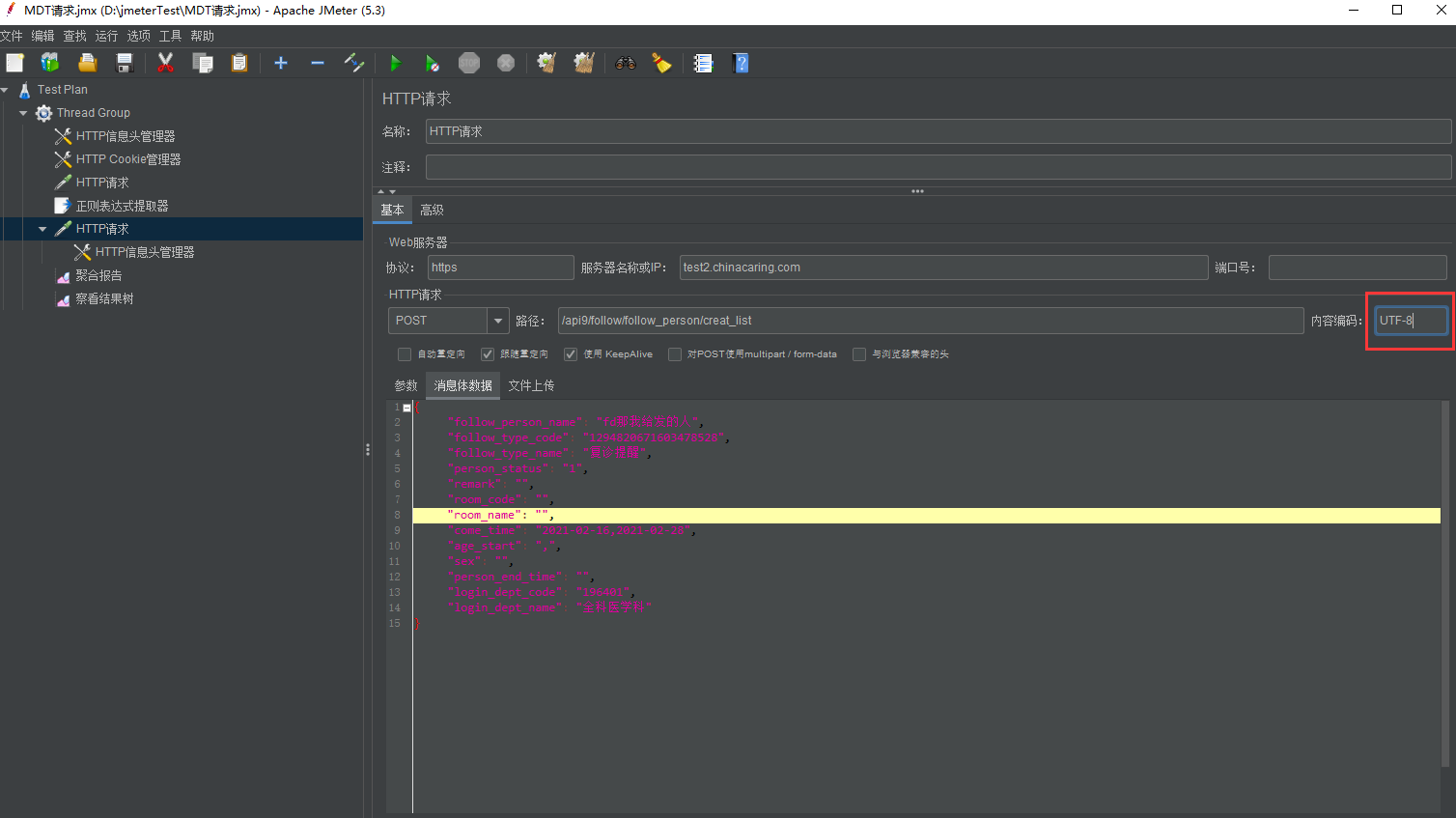
Task: Select HTTP Cookie管理器 in the tree
Action: point(128,159)
